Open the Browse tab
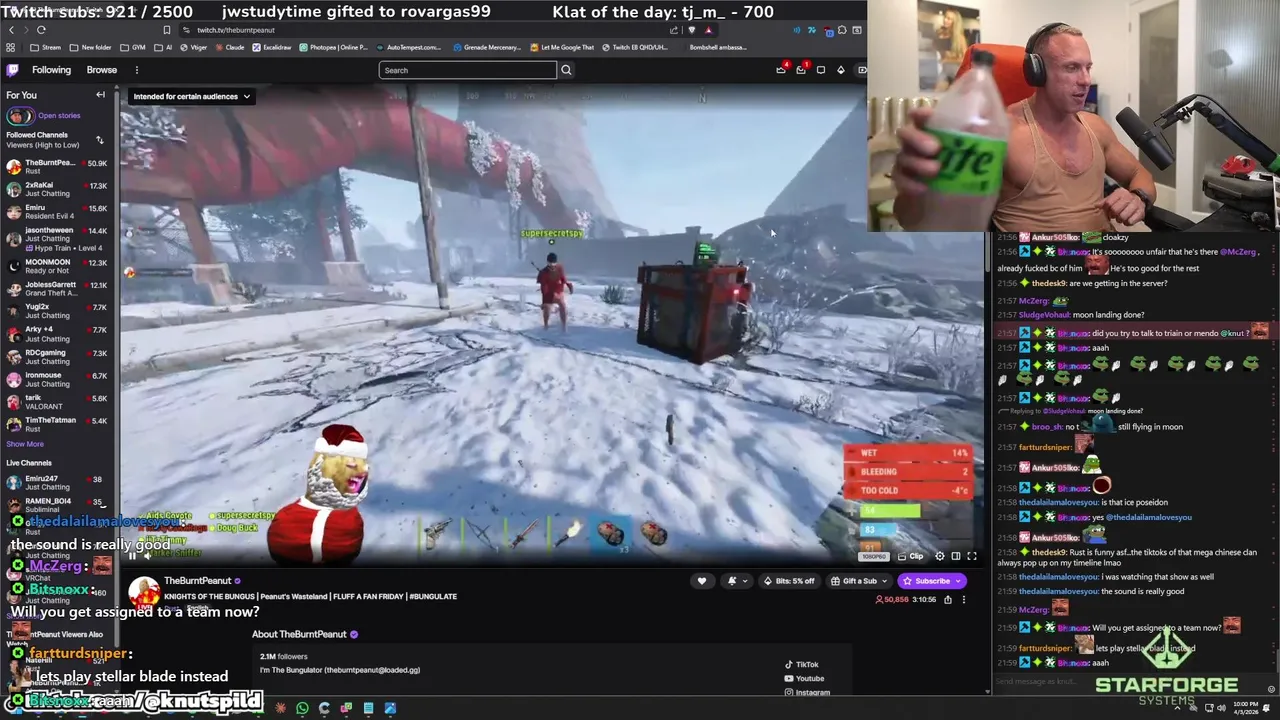Viewport: 1280px width, 720px height. 101,70
